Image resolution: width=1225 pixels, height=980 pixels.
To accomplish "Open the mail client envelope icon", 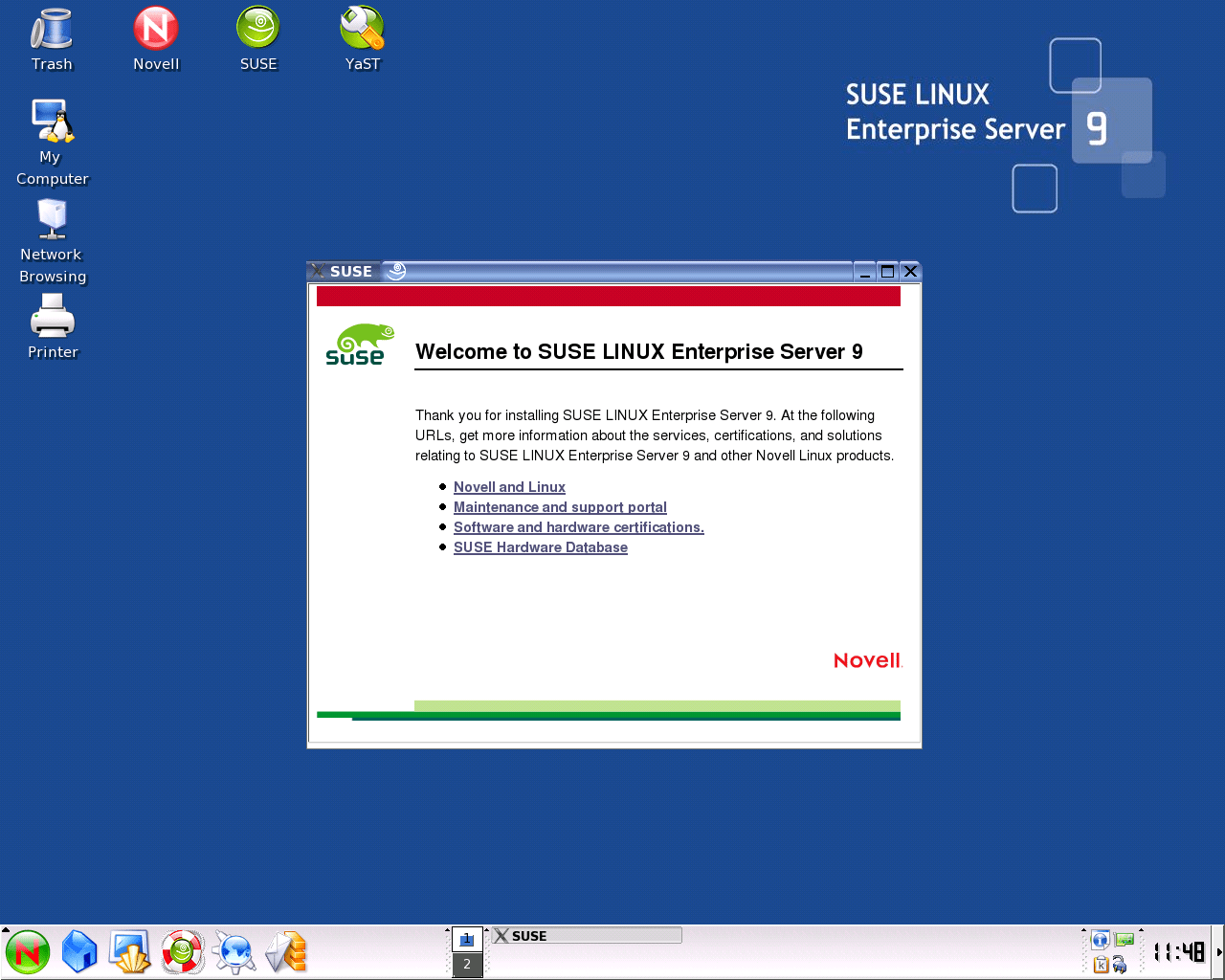I will point(286,952).
